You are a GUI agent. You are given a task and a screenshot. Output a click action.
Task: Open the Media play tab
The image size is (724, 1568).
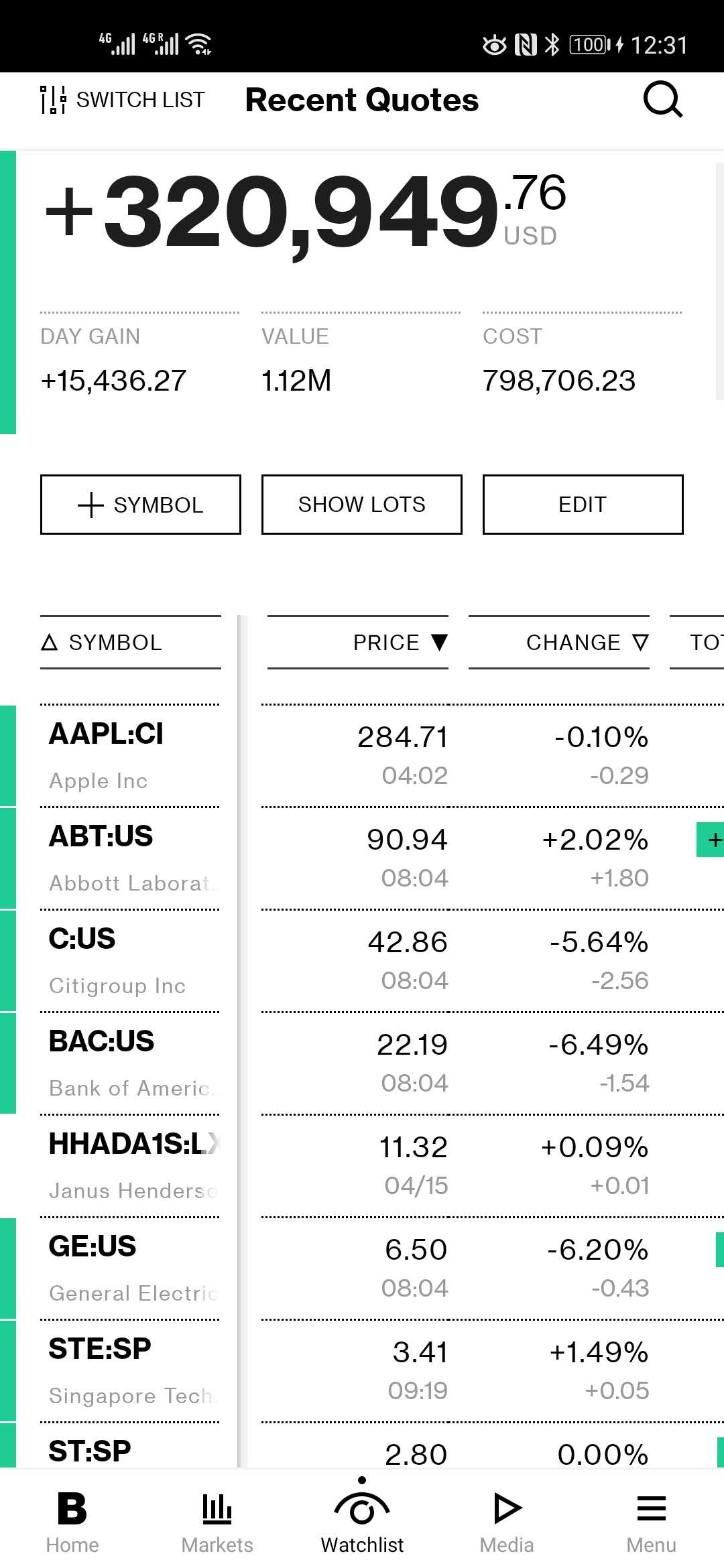tap(507, 1521)
